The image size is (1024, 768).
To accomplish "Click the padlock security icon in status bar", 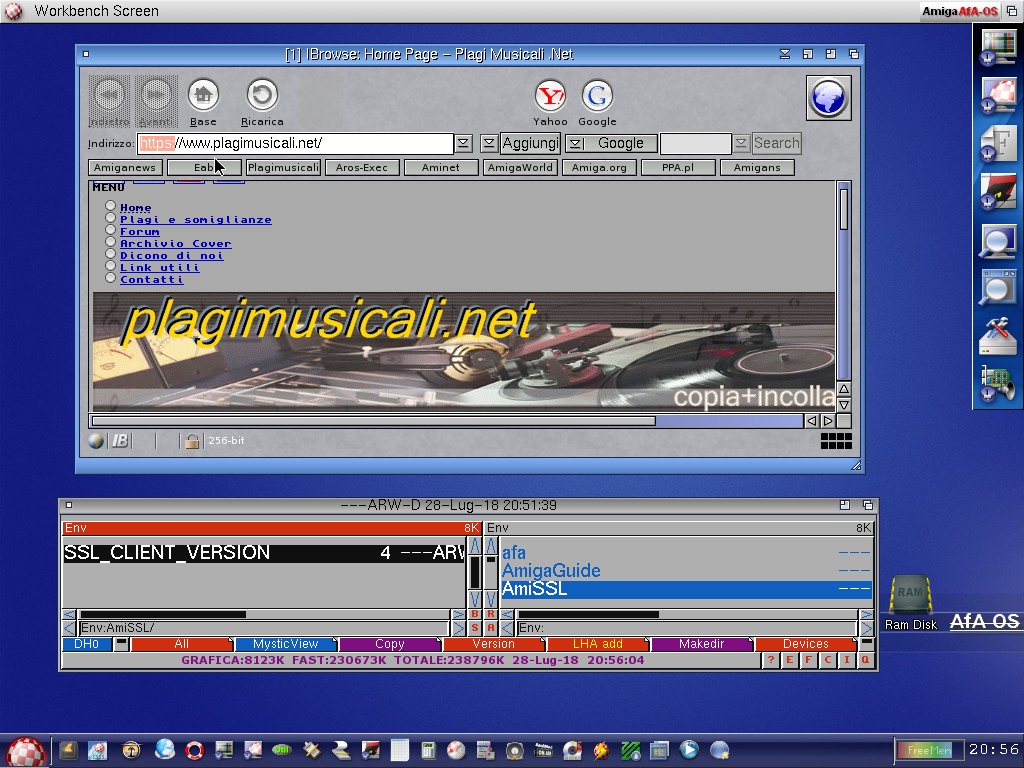I will tap(192, 441).
